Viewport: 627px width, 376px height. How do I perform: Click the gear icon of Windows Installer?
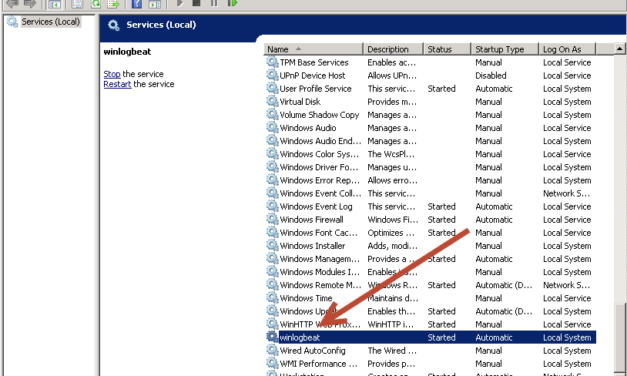(272, 245)
